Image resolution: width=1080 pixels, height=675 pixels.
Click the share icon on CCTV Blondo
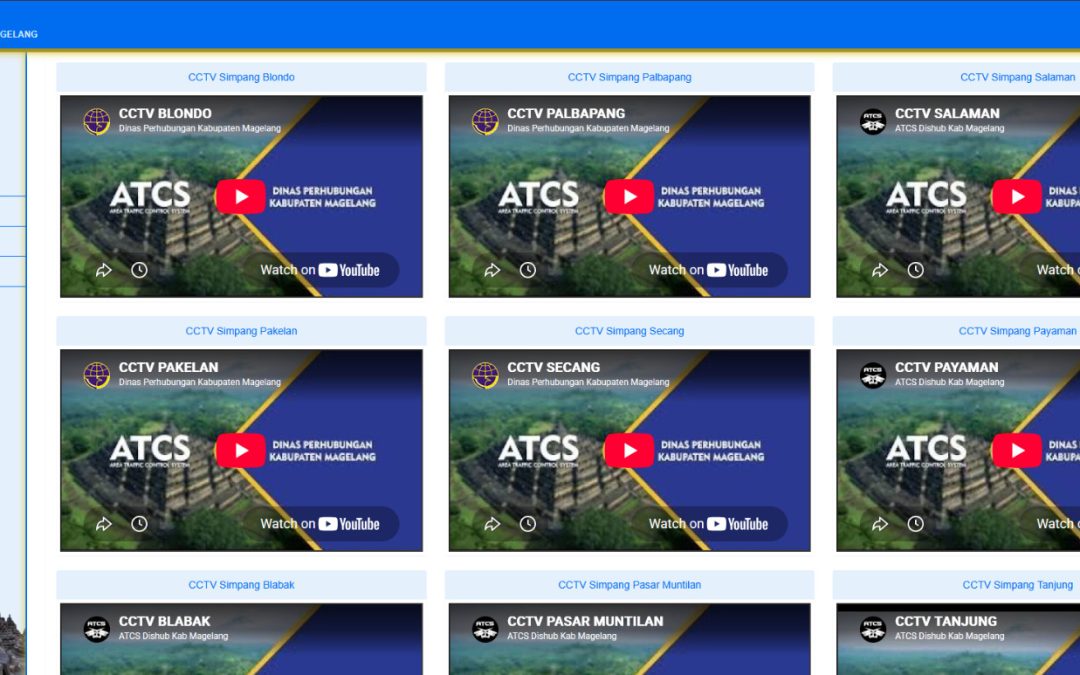103,270
